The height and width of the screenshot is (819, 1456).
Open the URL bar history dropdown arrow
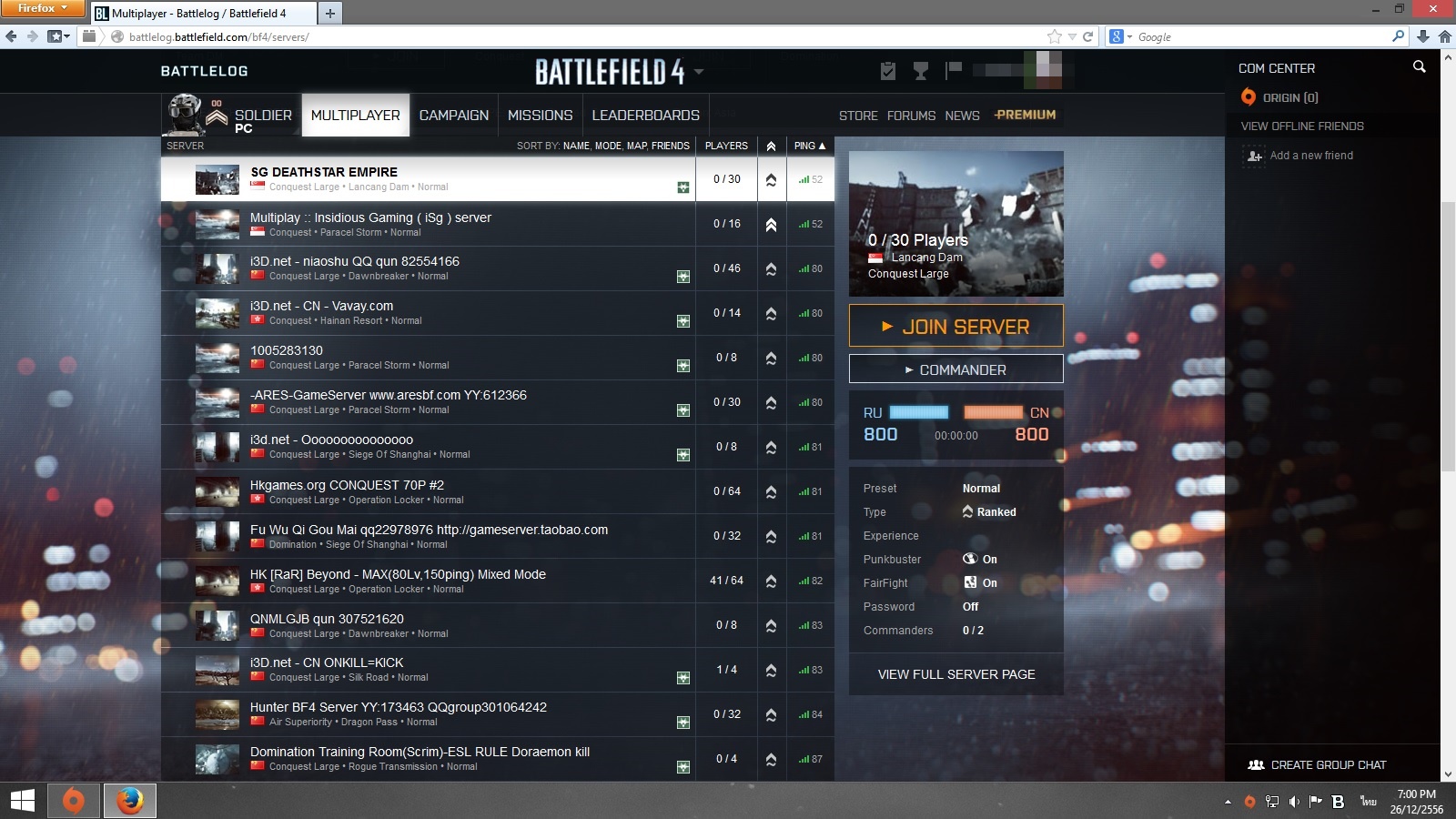point(1072,36)
